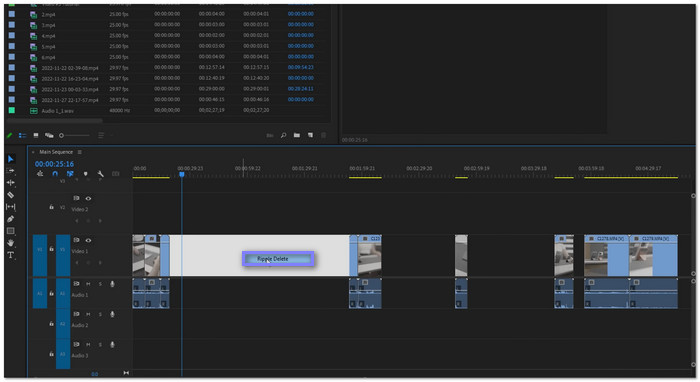Toggle A3 track targeting button
The width and height of the screenshot is (700, 382).
coord(63,354)
